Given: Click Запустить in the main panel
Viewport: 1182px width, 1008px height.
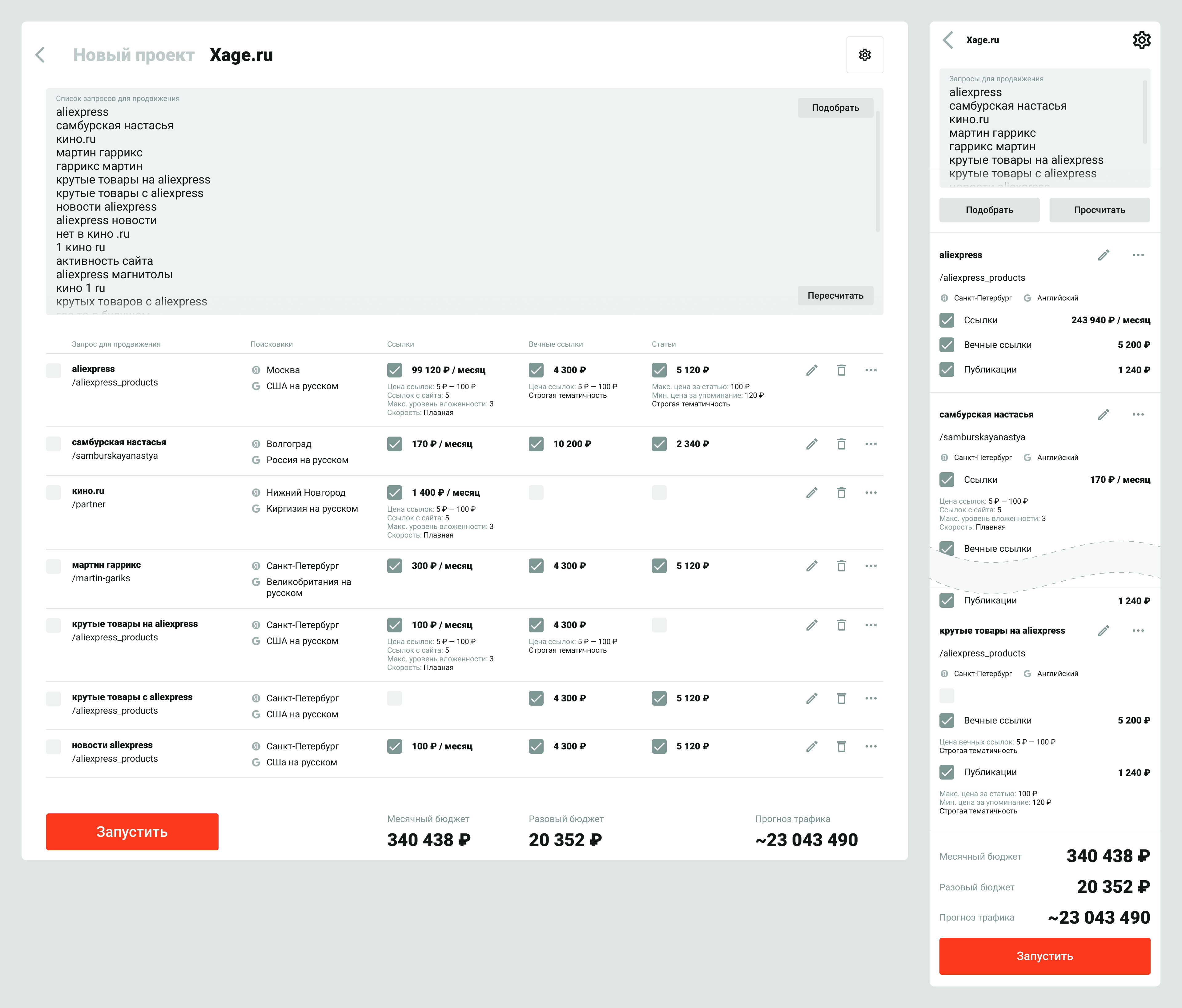Looking at the screenshot, I should point(132,832).
